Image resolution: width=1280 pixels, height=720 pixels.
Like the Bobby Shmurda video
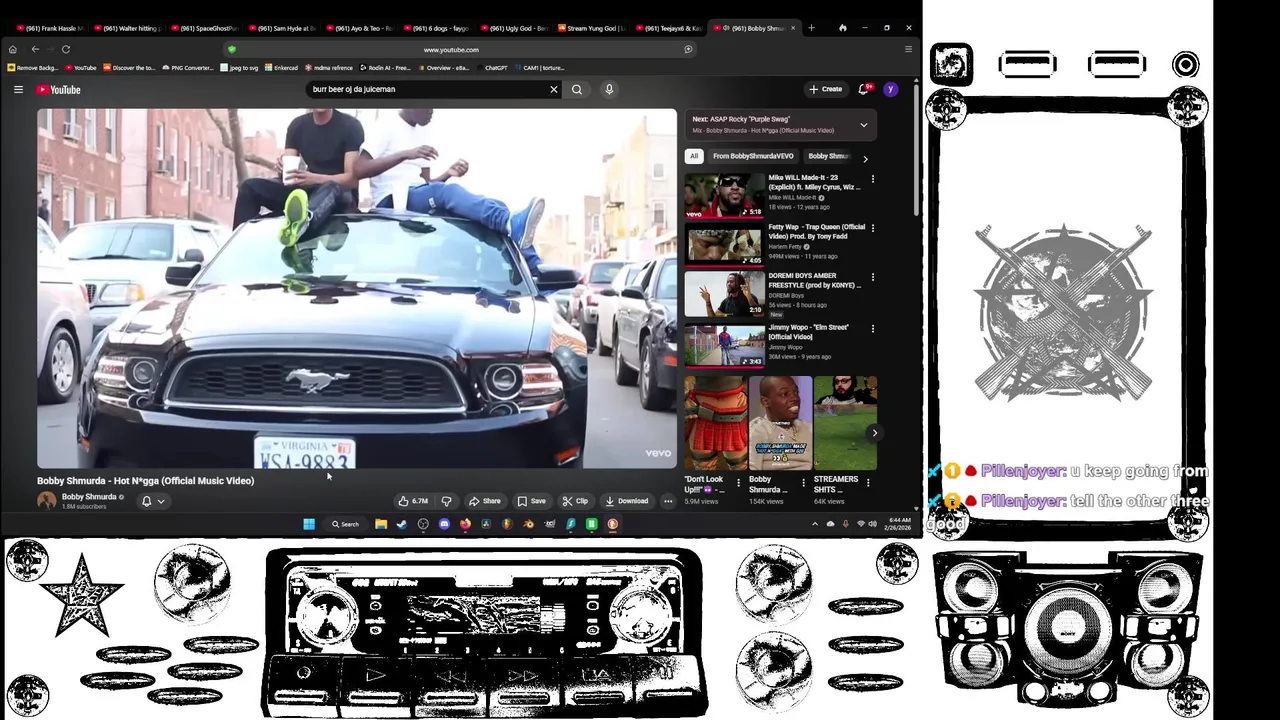pos(413,501)
